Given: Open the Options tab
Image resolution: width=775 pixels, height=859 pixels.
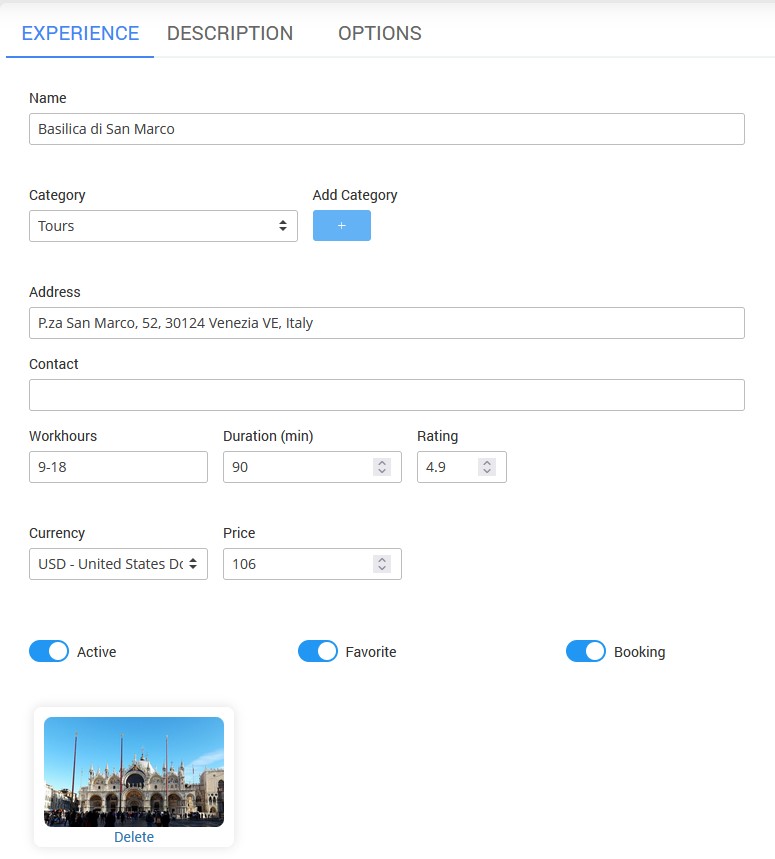Looking at the screenshot, I should pyautogui.click(x=379, y=33).
